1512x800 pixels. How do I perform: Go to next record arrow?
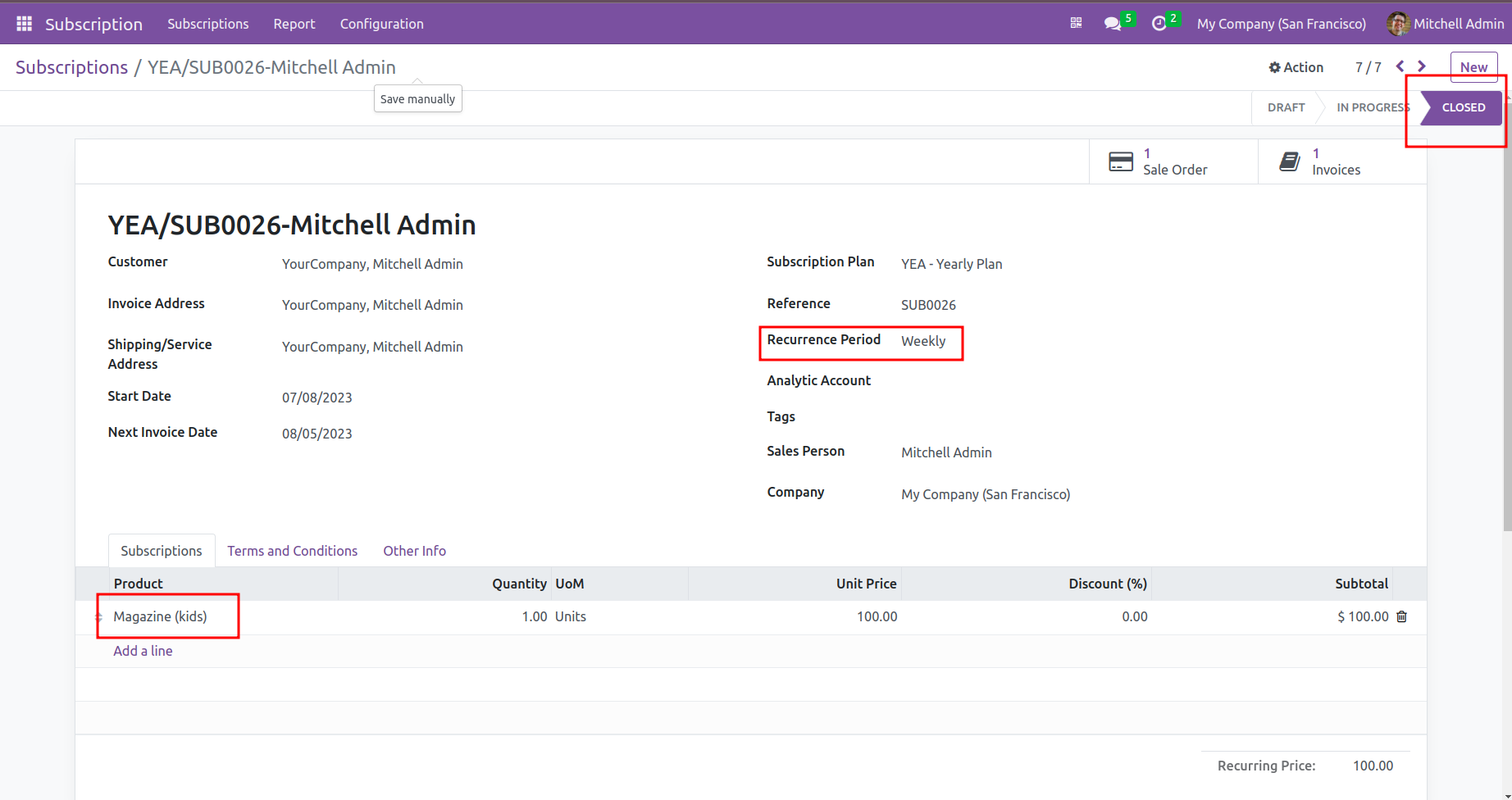pos(1422,66)
